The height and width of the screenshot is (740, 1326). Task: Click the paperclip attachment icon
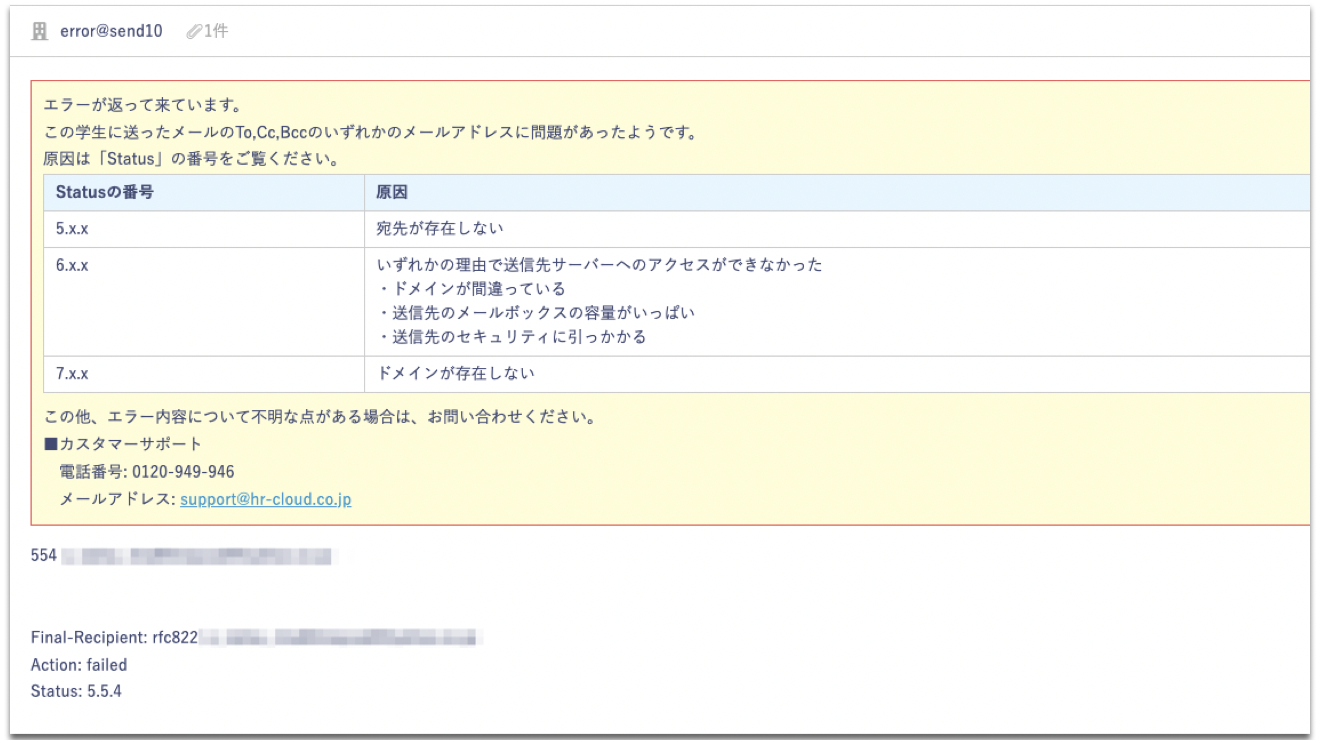194,32
